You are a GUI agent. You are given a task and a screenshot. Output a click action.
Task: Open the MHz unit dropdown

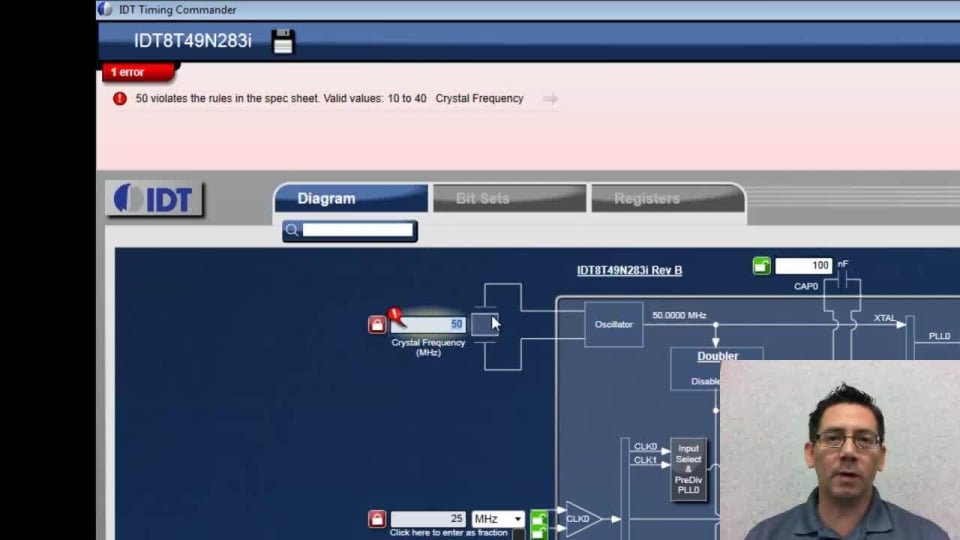pos(498,519)
